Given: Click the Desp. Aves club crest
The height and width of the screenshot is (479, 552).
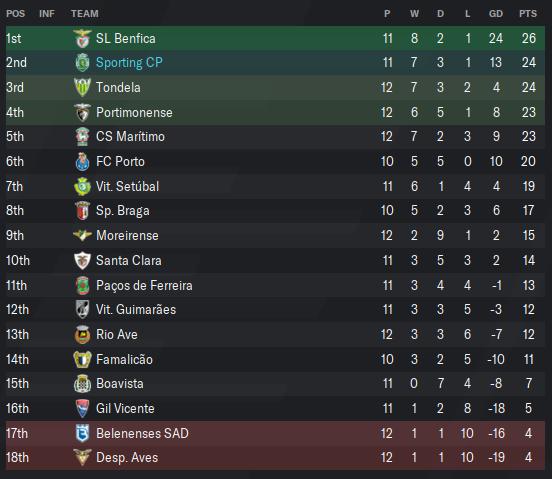Looking at the screenshot, I should click(x=82, y=458).
